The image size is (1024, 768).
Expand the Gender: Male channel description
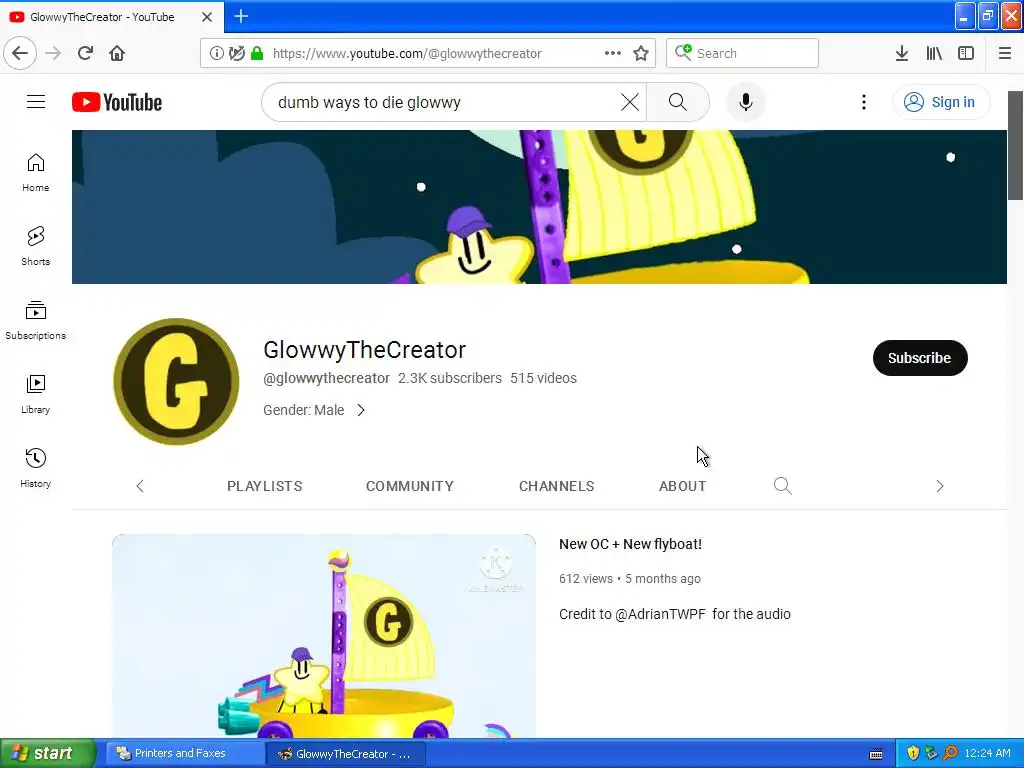[x=314, y=410]
